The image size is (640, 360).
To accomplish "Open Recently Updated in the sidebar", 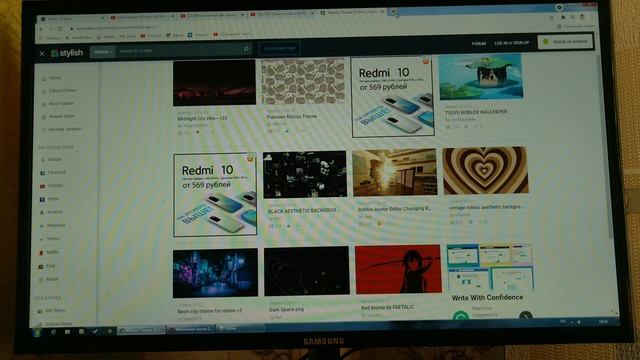I will [x=61, y=129].
